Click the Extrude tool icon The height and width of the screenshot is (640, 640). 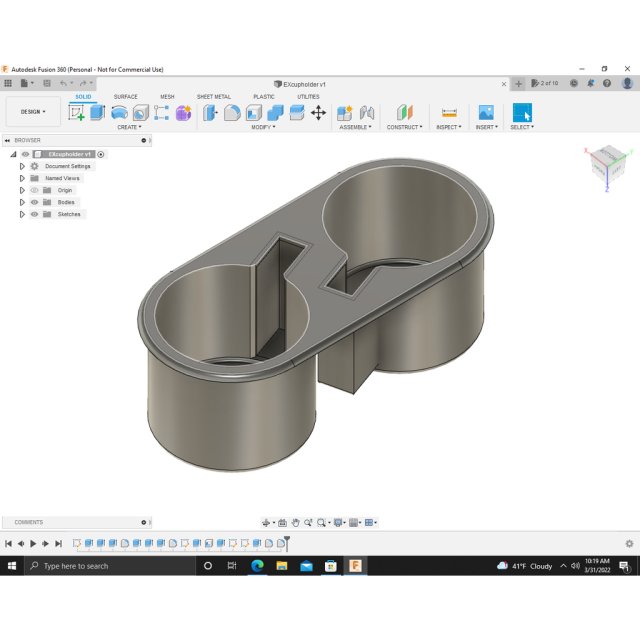click(98, 113)
